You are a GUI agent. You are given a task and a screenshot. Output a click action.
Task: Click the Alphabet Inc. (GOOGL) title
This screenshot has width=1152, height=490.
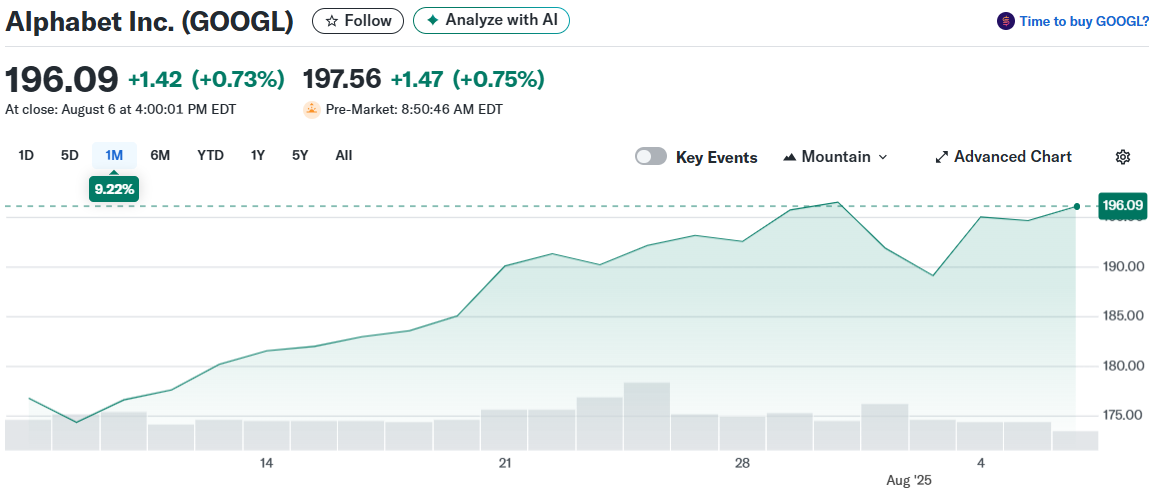pyautogui.click(x=149, y=22)
